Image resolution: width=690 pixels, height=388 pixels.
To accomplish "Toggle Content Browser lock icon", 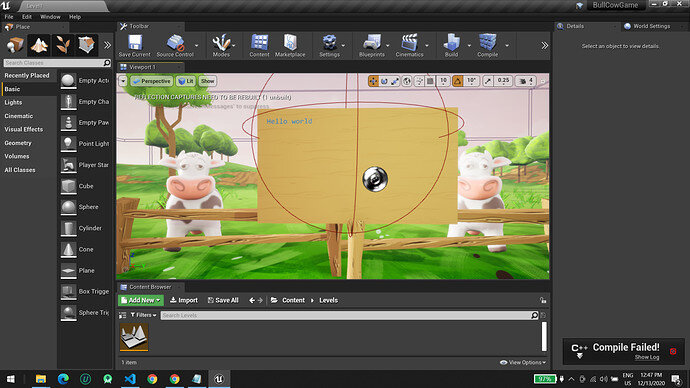I will [543, 300].
